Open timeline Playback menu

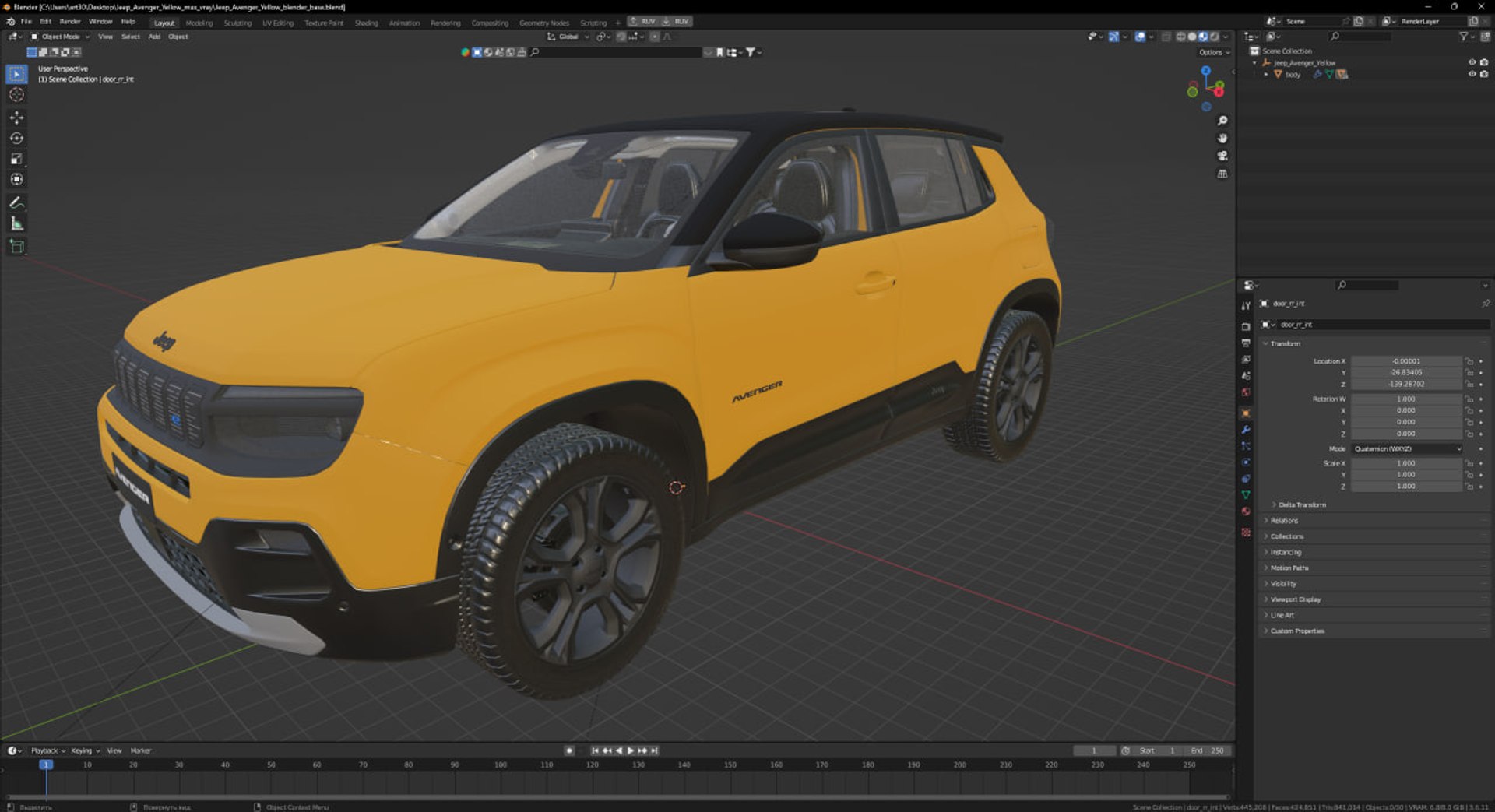[47, 751]
